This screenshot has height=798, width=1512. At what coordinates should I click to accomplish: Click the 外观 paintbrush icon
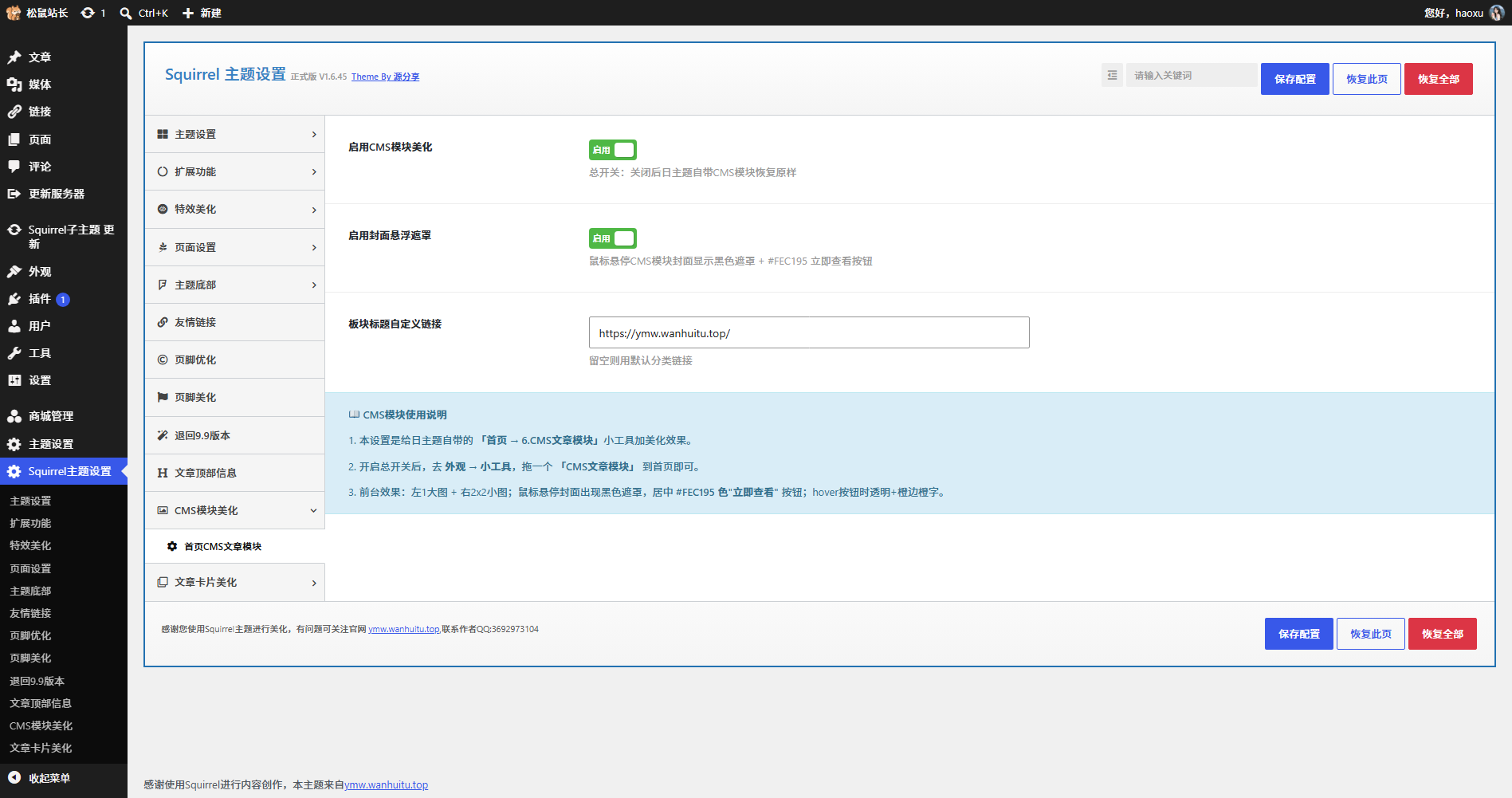coord(14,272)
